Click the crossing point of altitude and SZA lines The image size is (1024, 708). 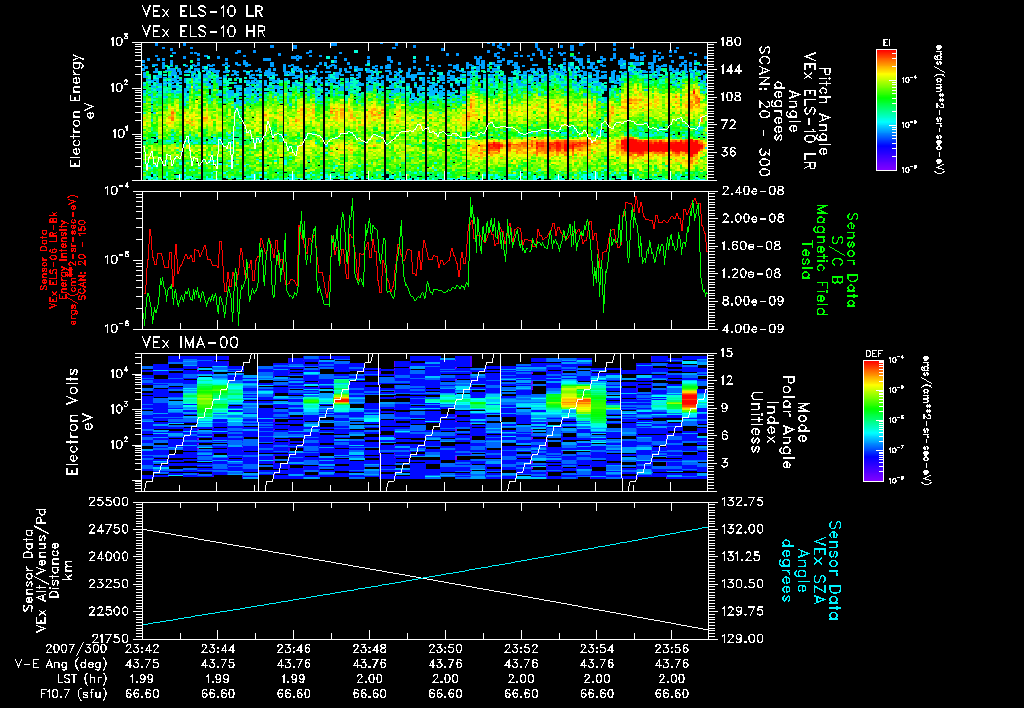click(x=424, y=577)
